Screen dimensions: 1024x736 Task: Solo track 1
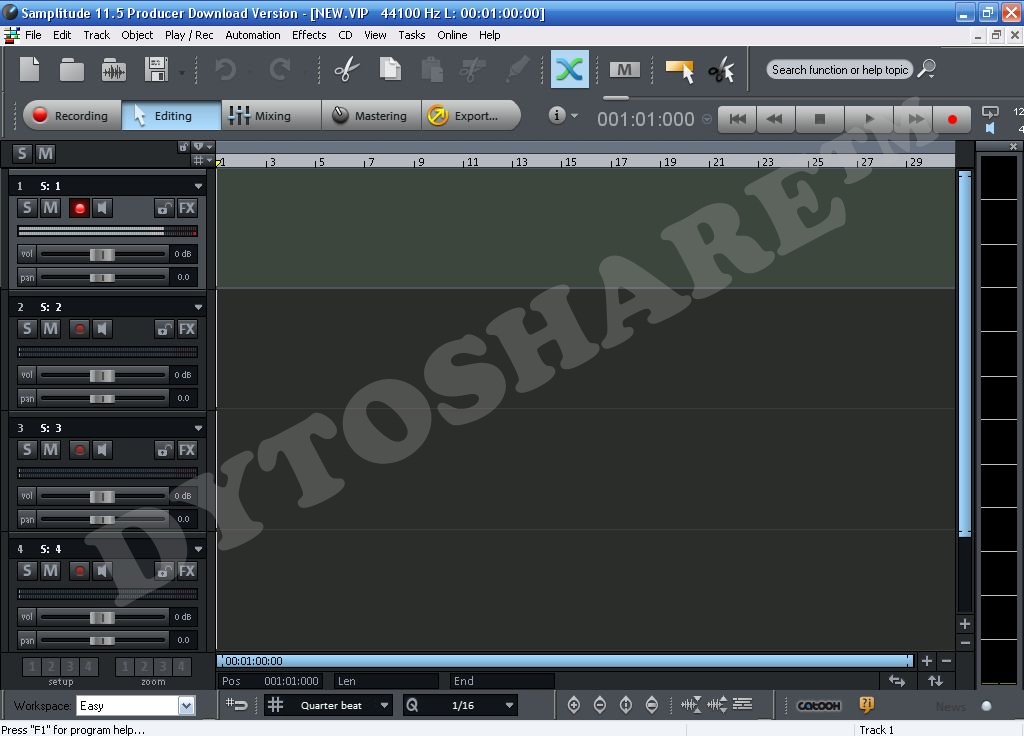27,208
